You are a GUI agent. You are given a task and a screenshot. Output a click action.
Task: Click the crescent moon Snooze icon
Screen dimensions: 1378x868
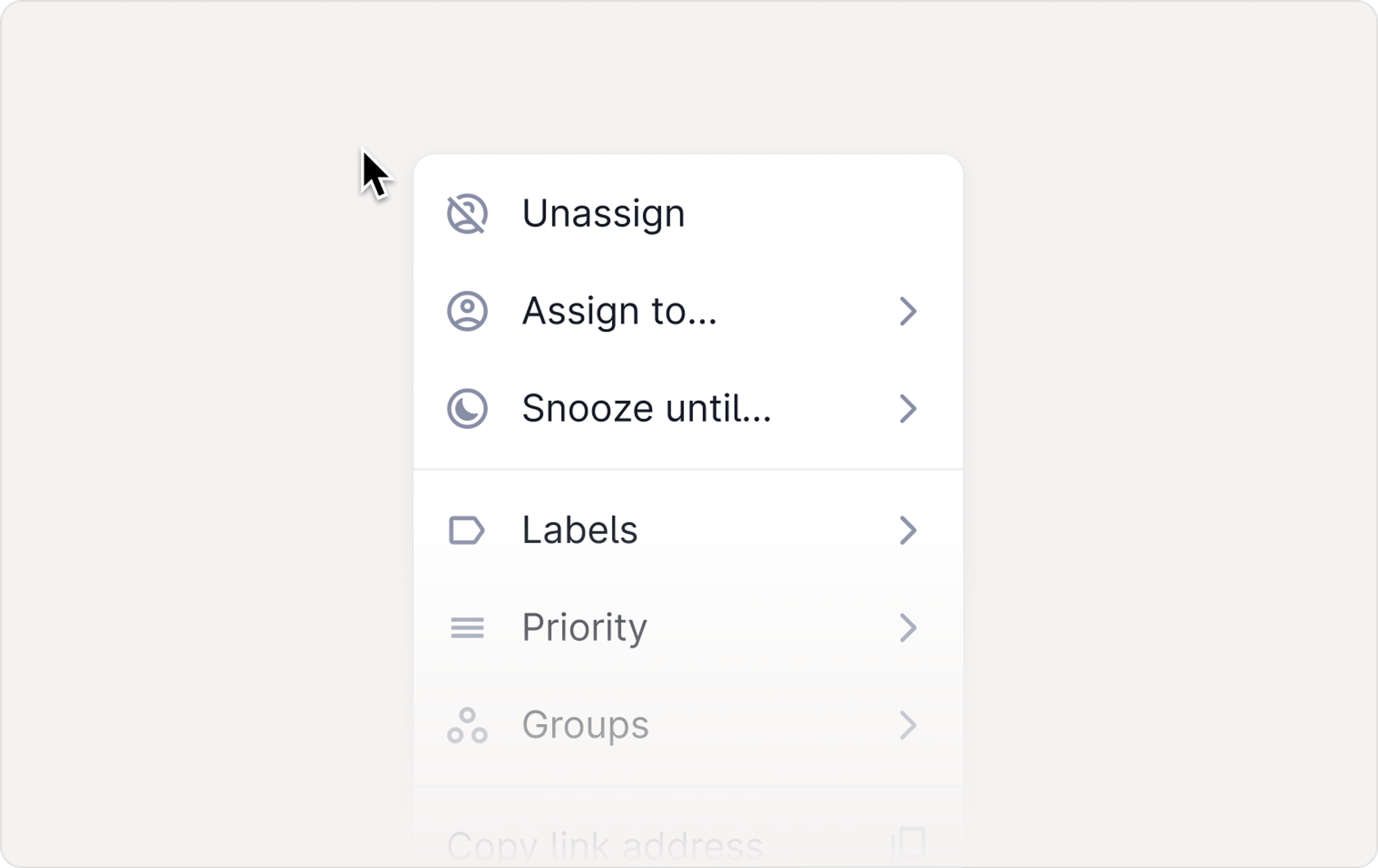pos(468,408)
